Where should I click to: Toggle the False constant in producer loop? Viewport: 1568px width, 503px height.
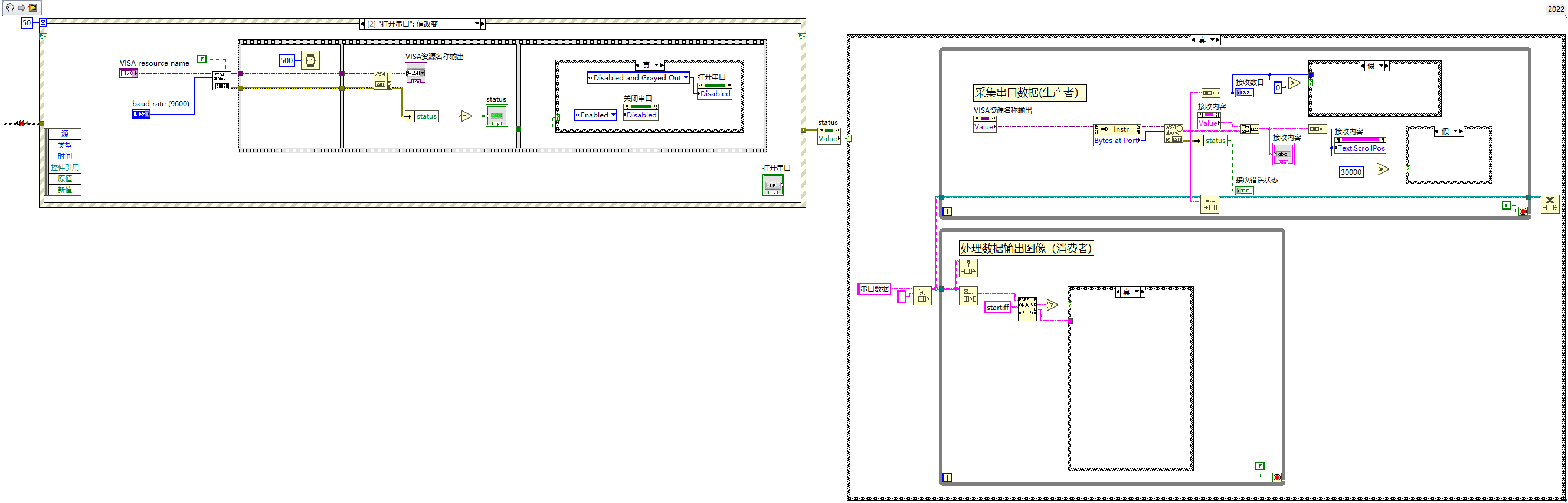coord(1506,205)
